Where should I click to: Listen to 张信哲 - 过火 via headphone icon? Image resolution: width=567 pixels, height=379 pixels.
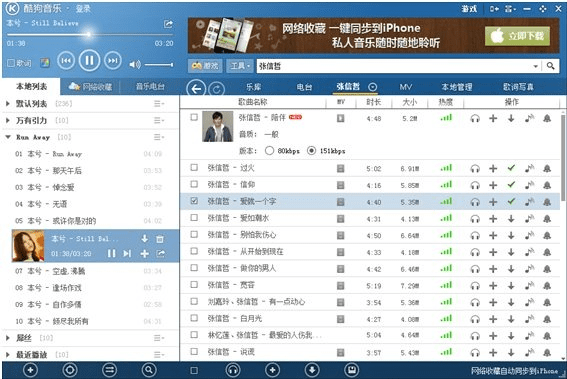[x=475, y=169]
